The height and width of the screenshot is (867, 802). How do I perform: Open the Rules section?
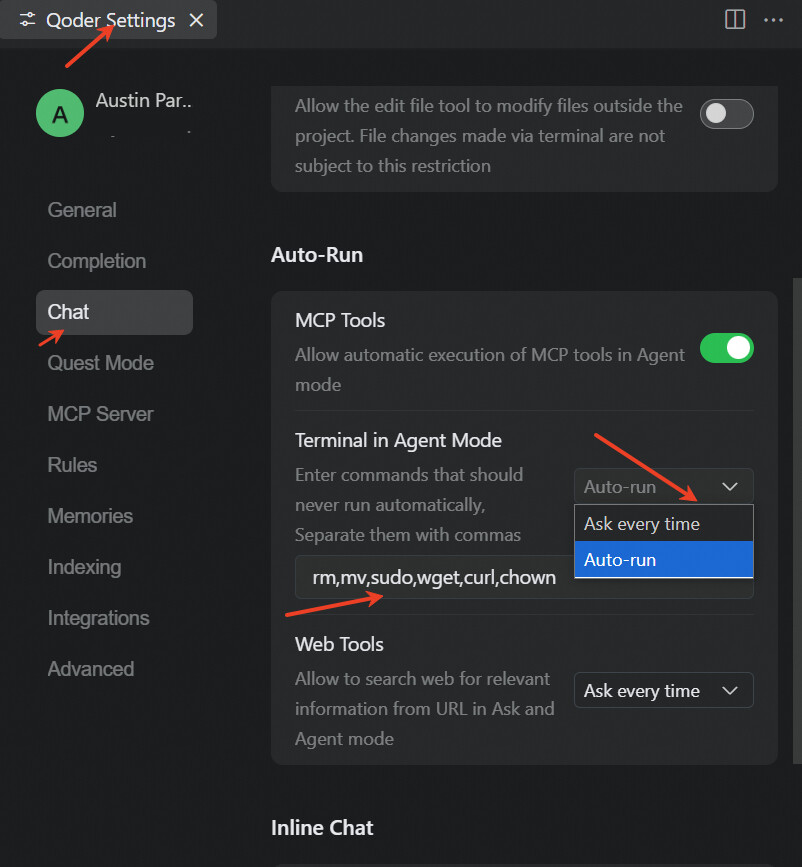tap(73, 465)
